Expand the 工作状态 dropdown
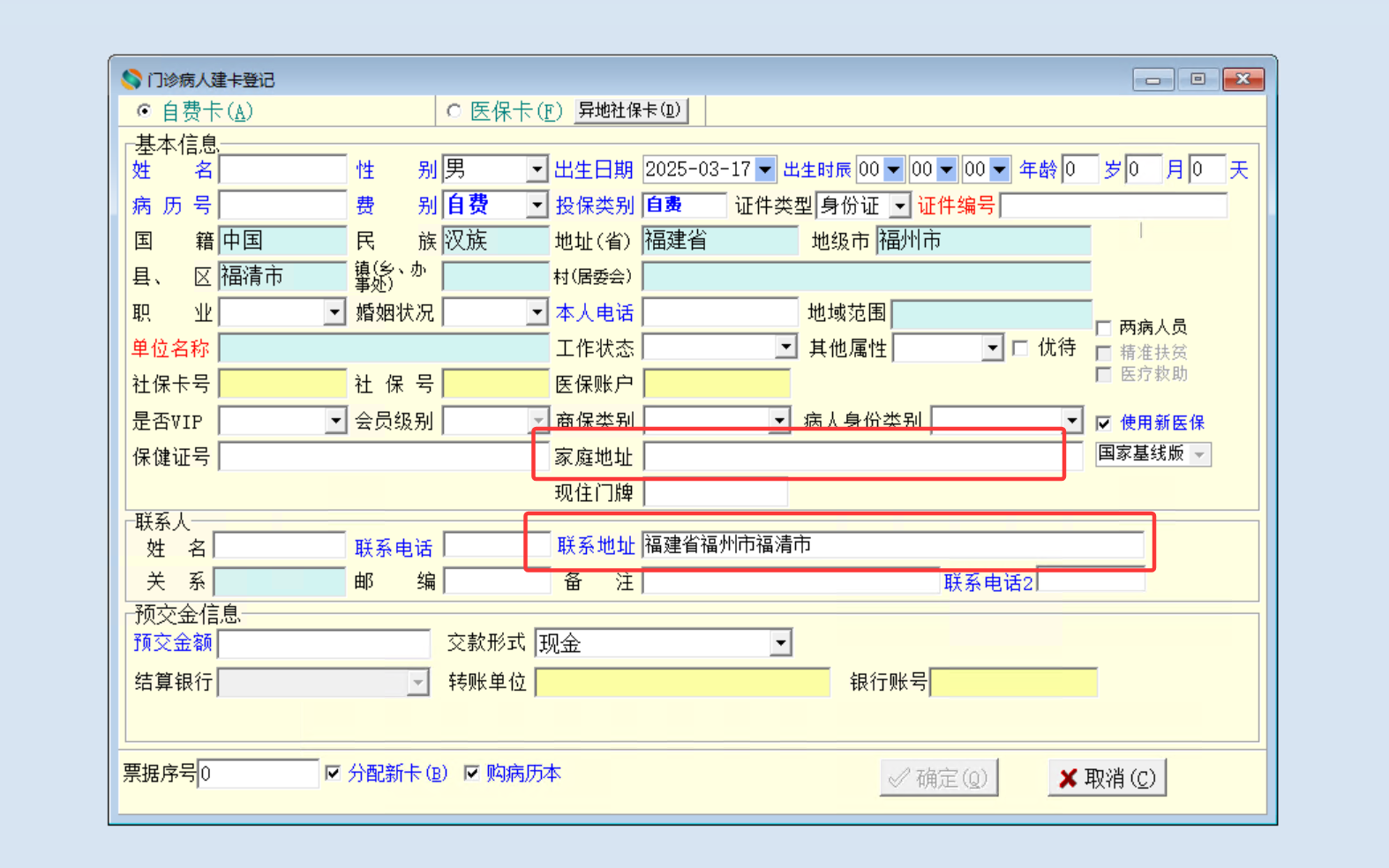The height and width of the screenshot is (868, 1389). [x=785, y=348]
